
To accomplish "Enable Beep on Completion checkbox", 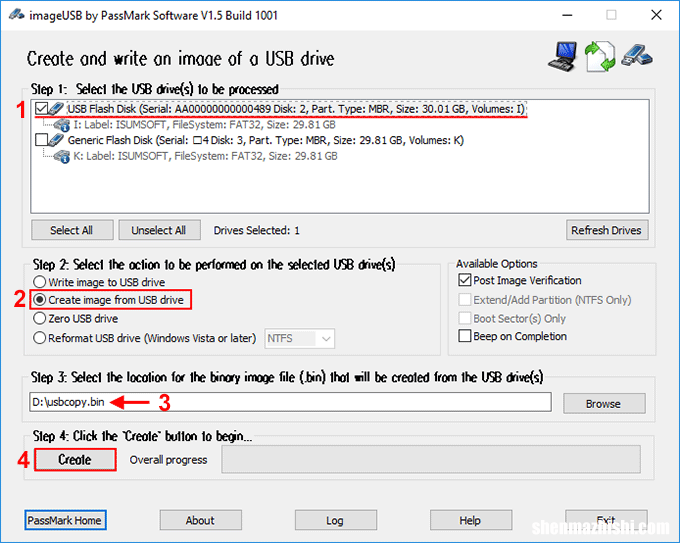I will [x=464, y=336].
